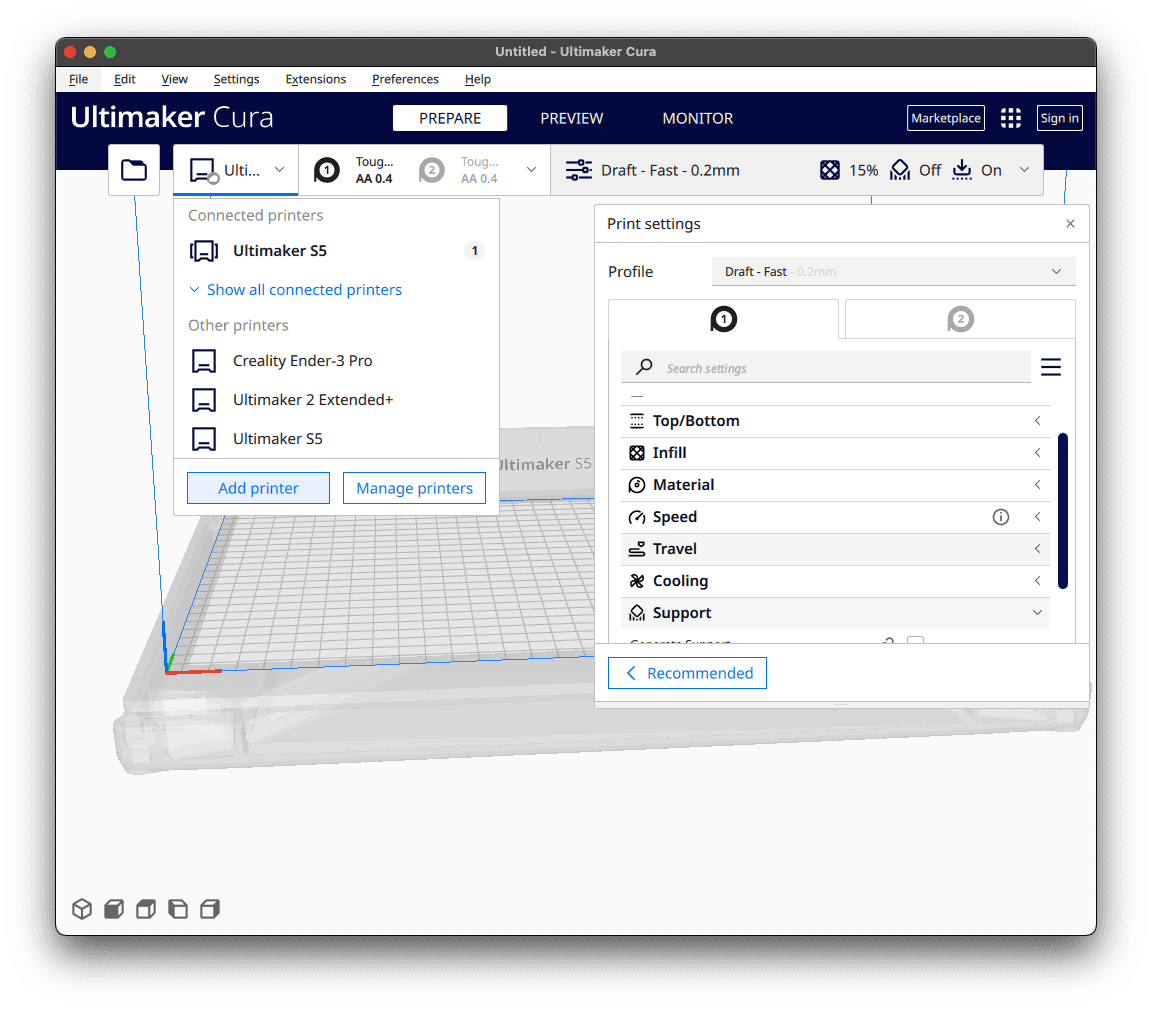Open the Ultimaker apps grid icon
The height and width of the screenshot is (1009, 1152).
point(1011,118)
